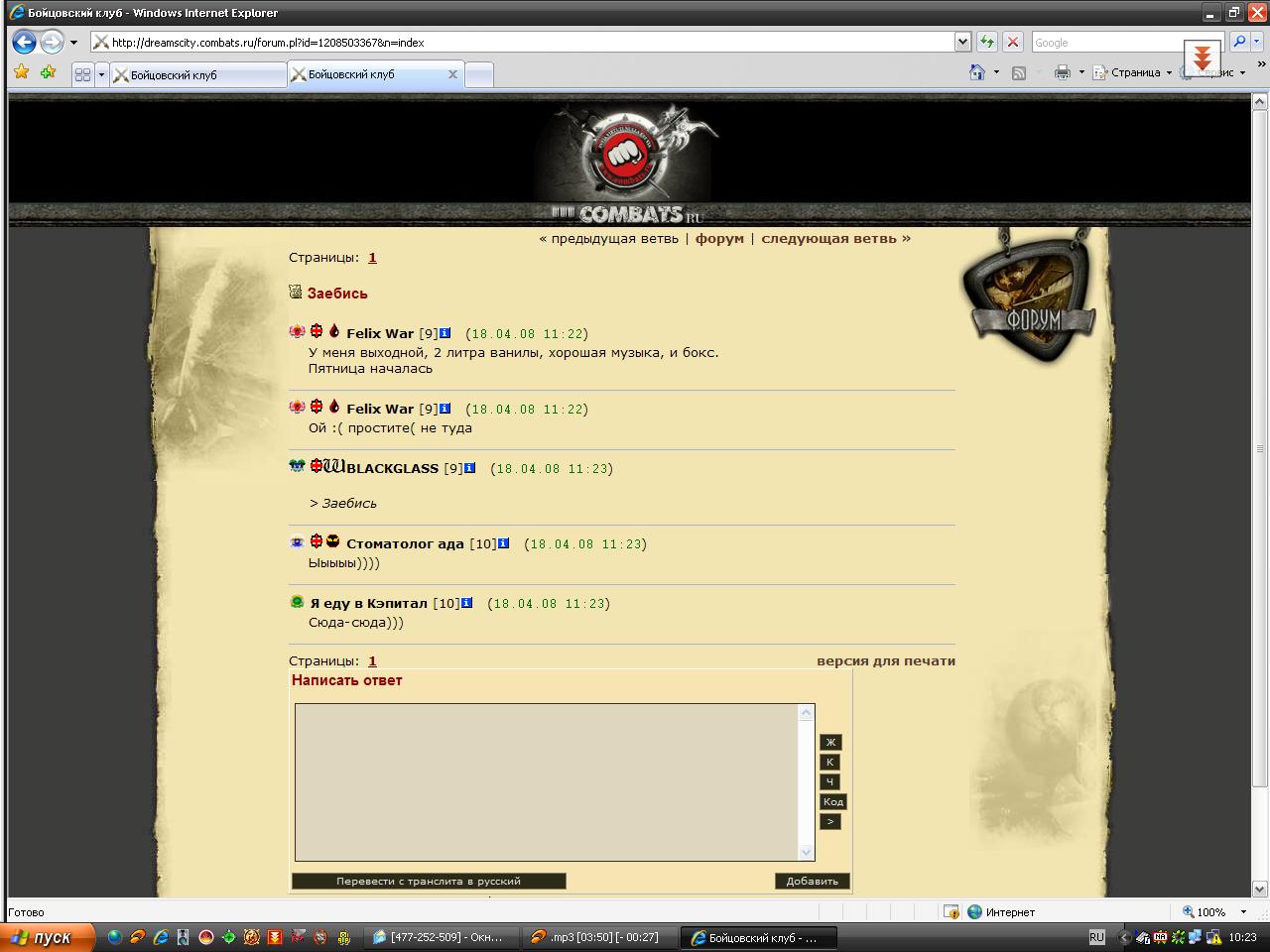Expand the tab list dropdown arrow
Screen dimensions: 1270x952
[x=101, y=74]
